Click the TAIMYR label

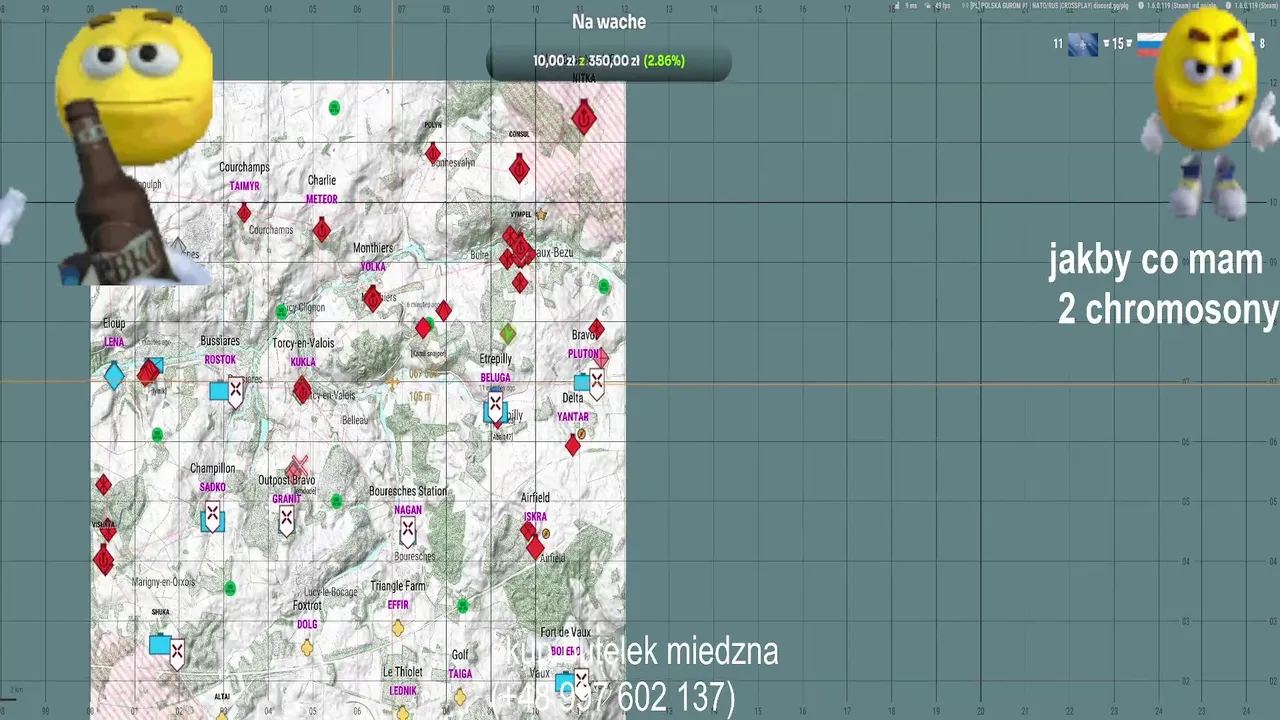click(x=245, y=186)
